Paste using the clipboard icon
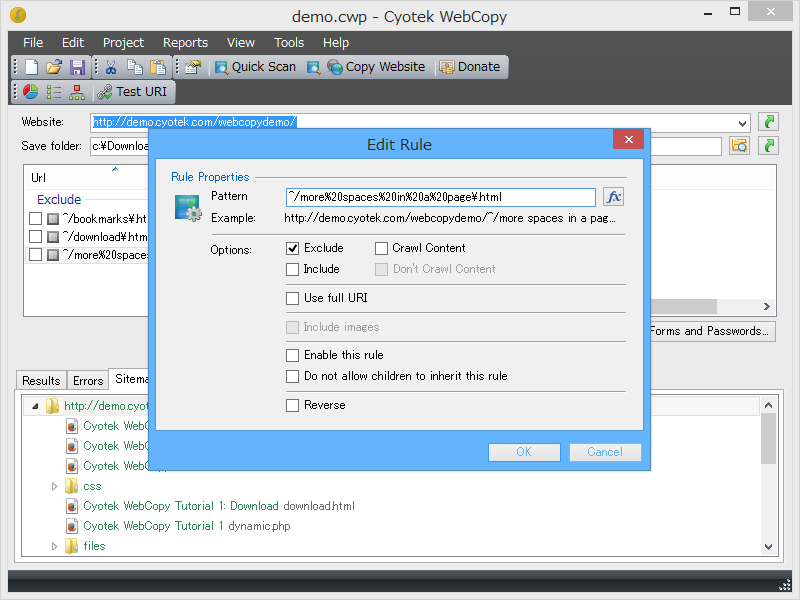Screen dimensions: 800x600 point(158,67)
